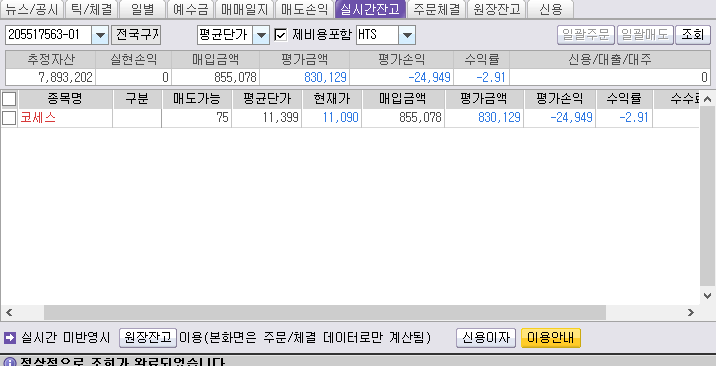
Task: Toggle the select-all checkbox in table header
Action: point(9,99)
